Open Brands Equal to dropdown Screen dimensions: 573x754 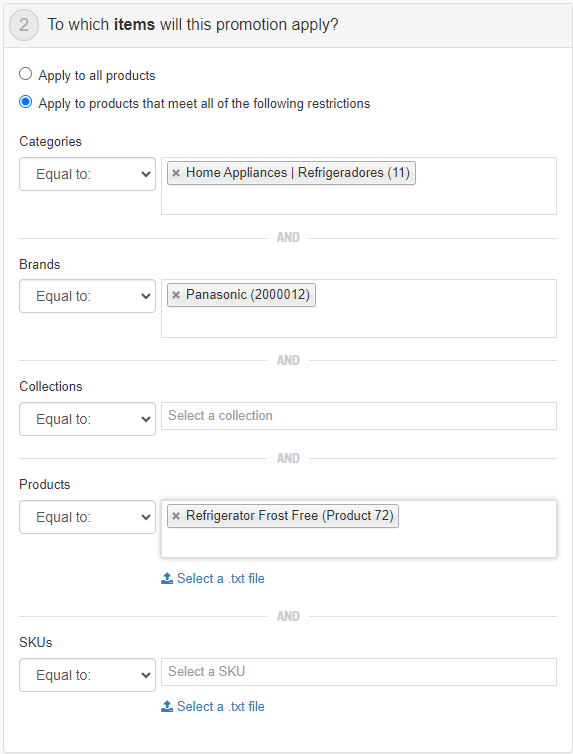(87, 296)
